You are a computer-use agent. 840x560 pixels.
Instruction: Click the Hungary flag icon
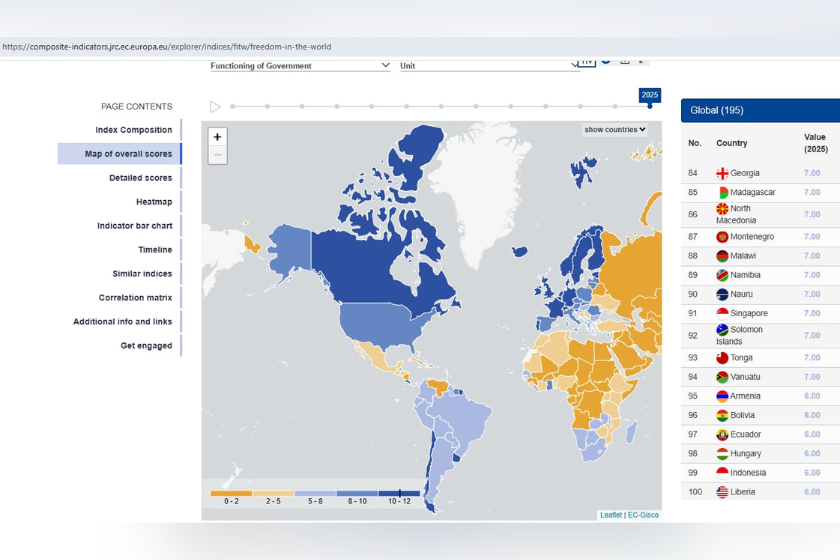tap(722, 453)
